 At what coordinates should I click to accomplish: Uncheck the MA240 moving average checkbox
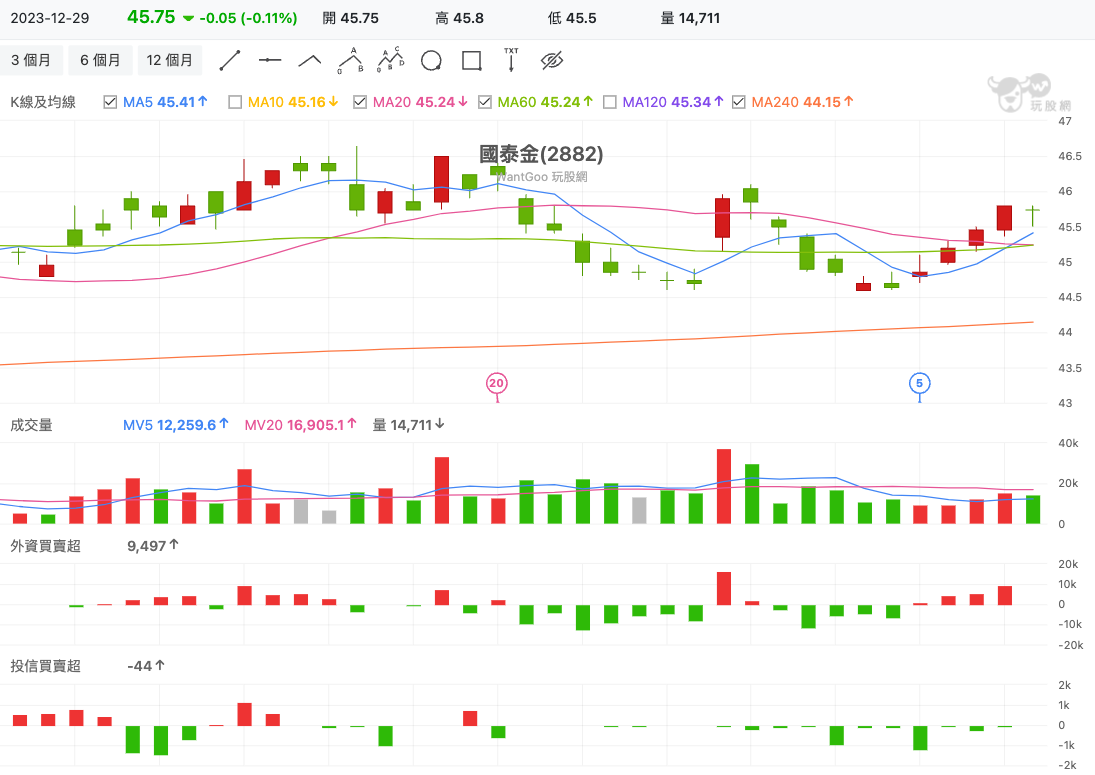[738, 102]
